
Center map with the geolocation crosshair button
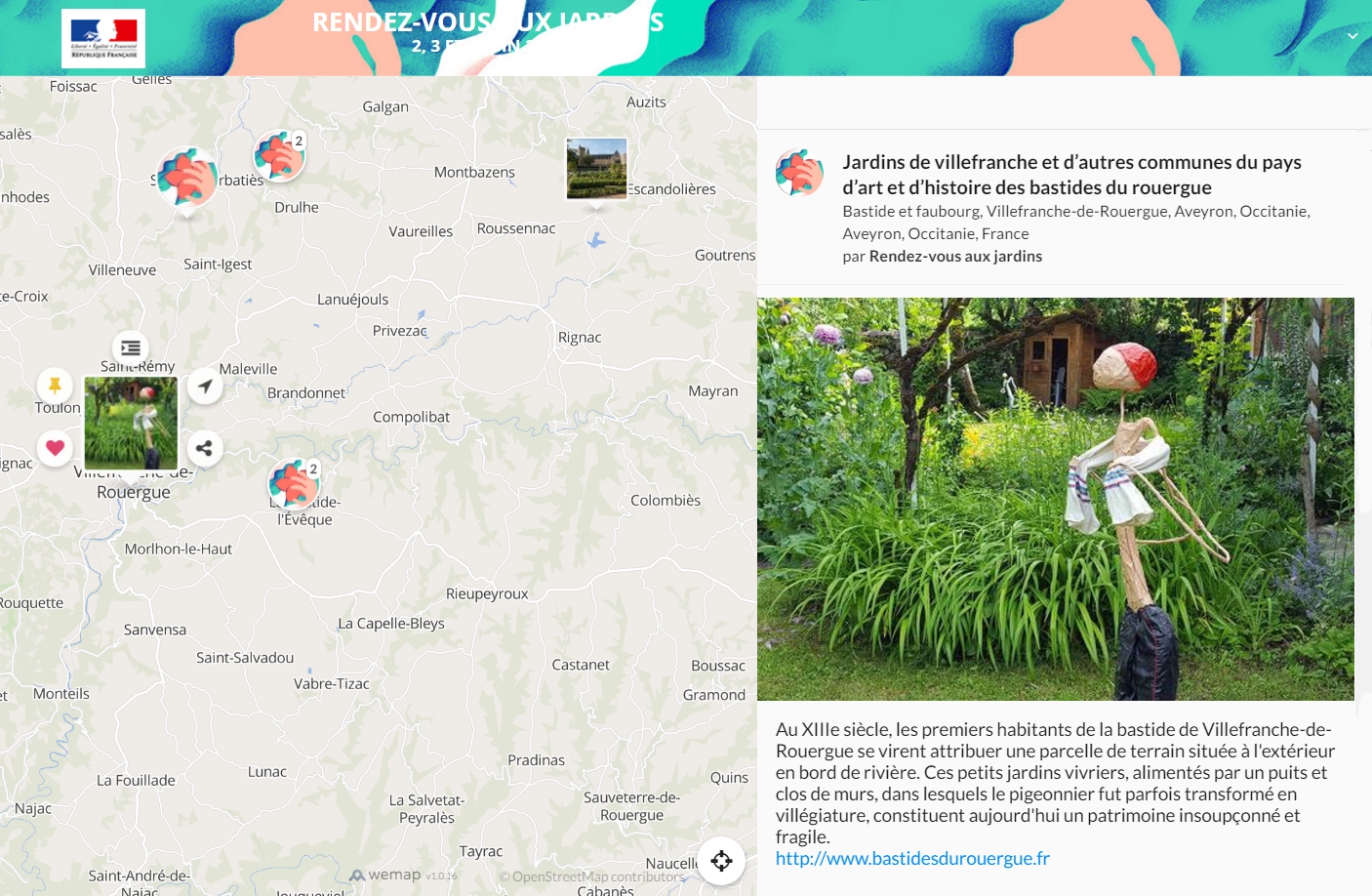[x=721, y=861]
